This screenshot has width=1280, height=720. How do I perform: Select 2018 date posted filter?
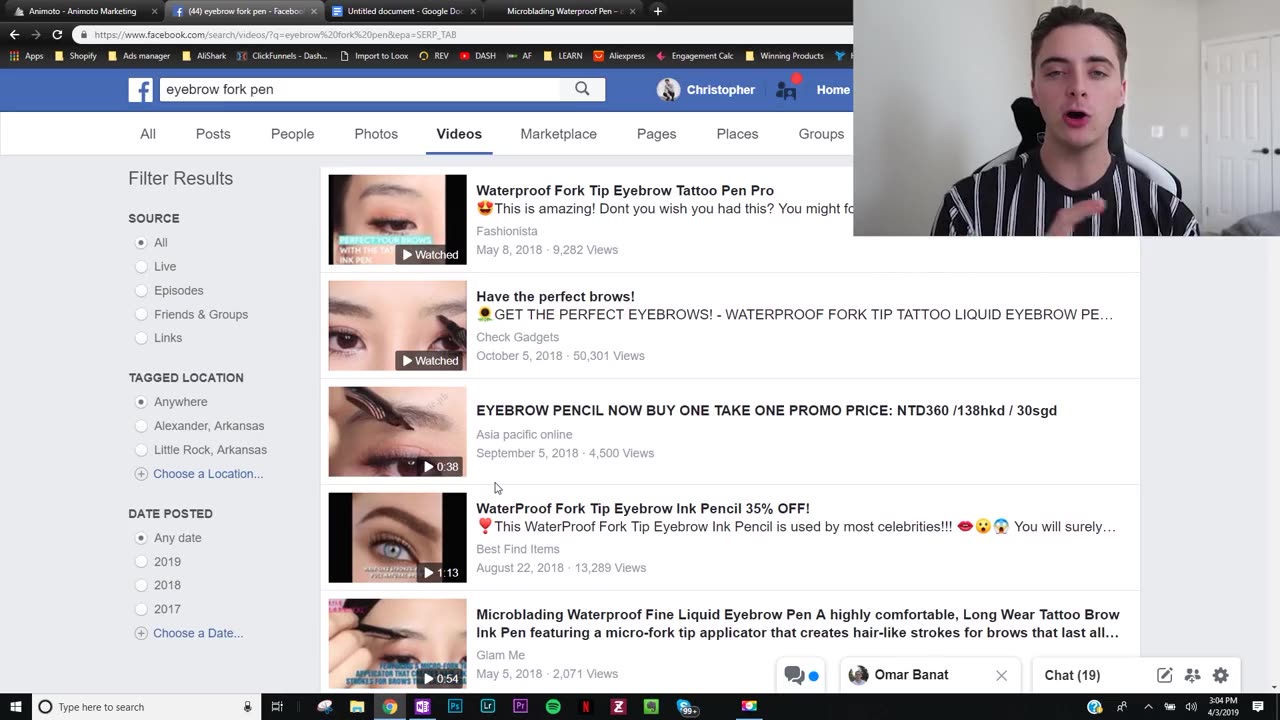pyautogui.click(x=141, y=586)
